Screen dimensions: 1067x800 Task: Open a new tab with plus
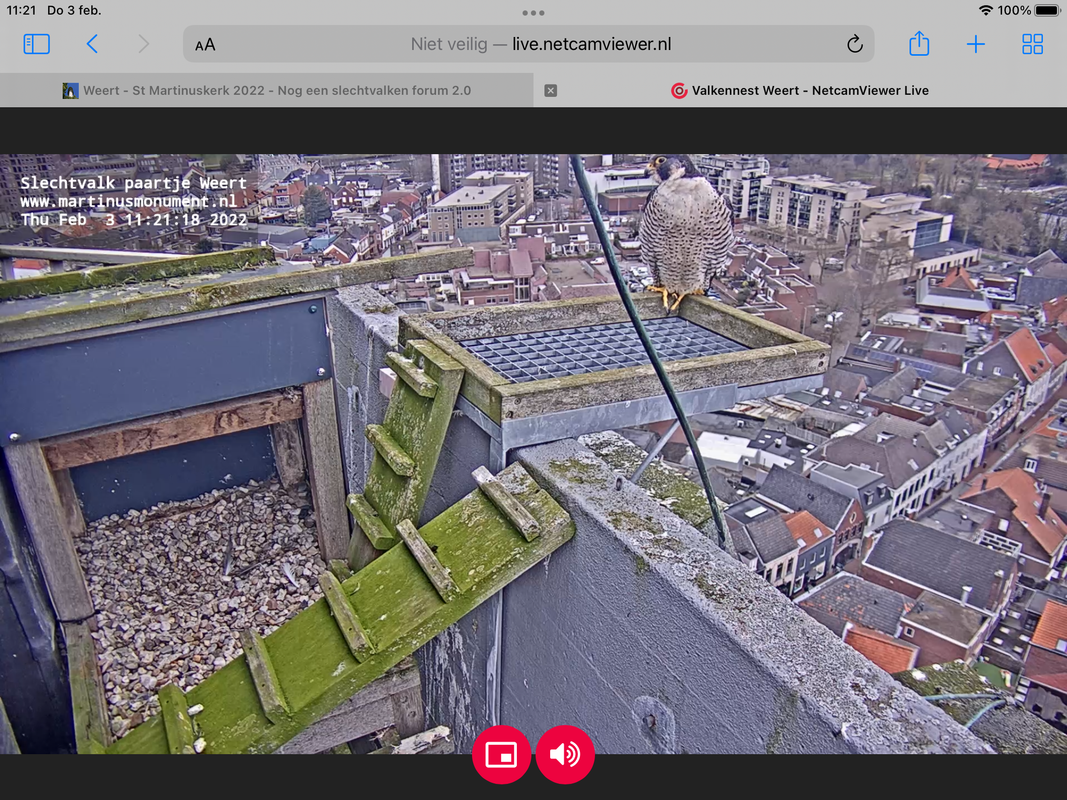tap(975, 44)
